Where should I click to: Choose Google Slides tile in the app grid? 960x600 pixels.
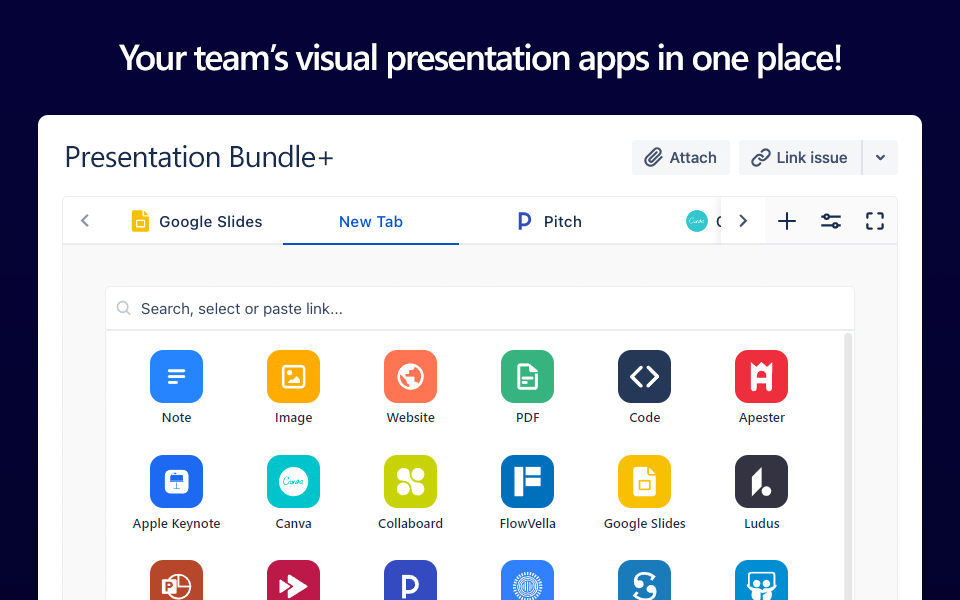(x=644, y=481)
